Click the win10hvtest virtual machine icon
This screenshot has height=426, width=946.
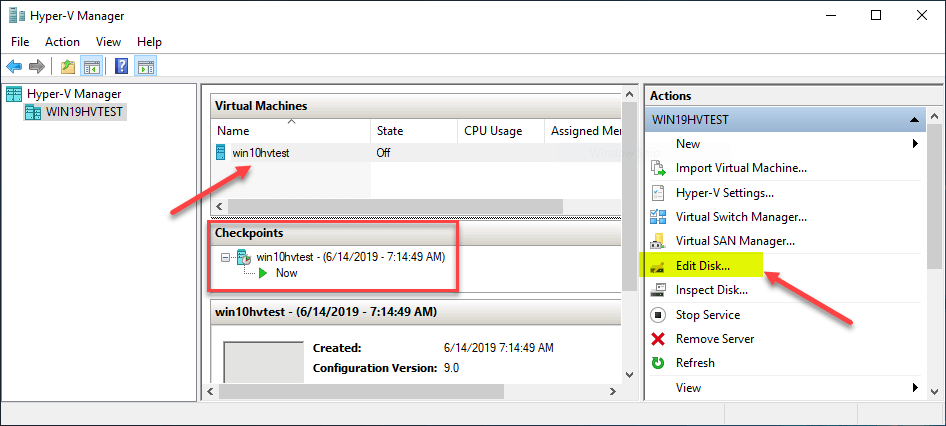click(x=221, y=153)
